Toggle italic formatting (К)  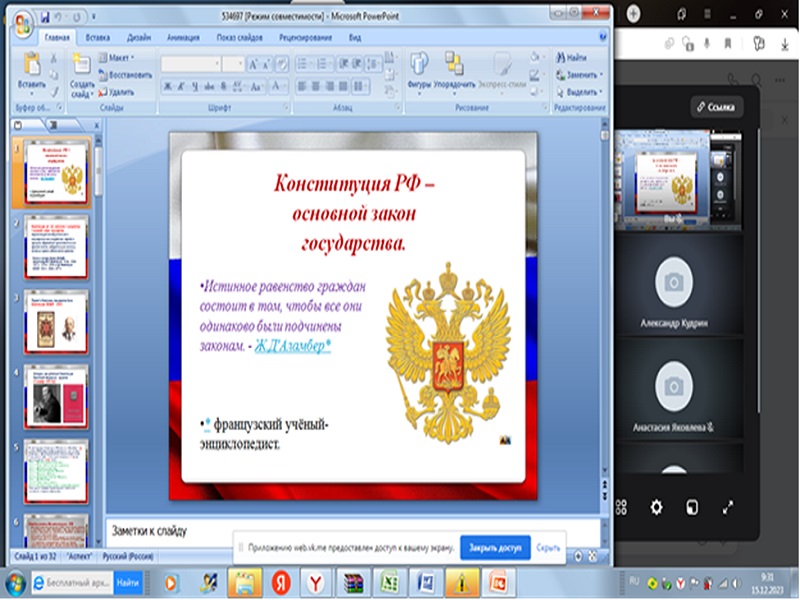(x=181, y=86)
